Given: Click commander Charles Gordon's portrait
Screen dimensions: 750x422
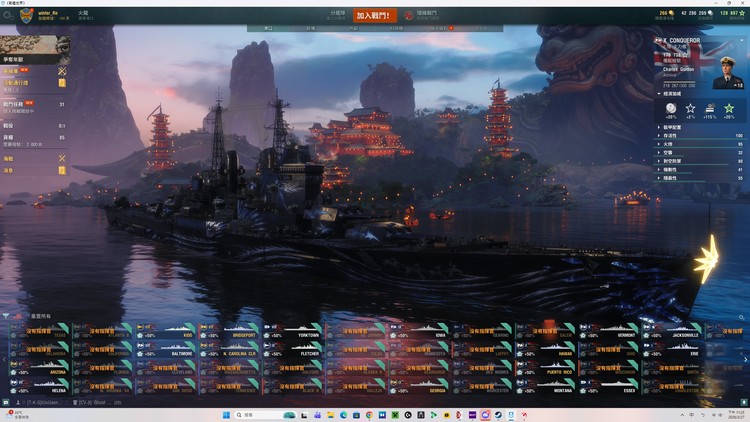Looking at the screenshot, I should 728,72.
